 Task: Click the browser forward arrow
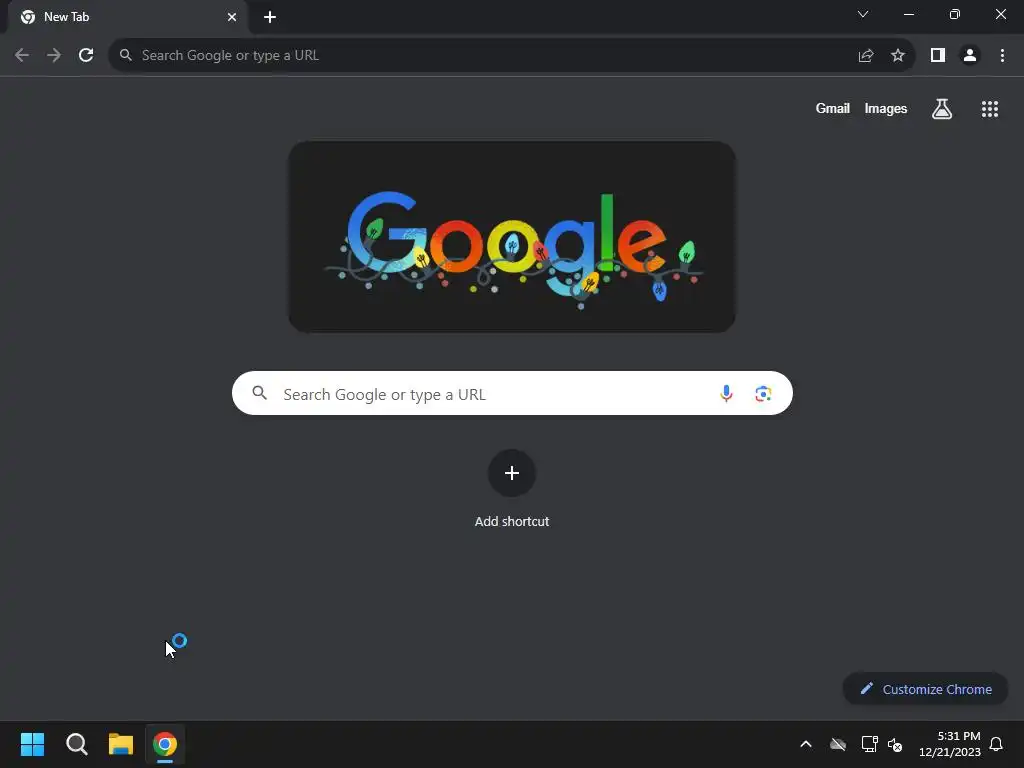(x=54, y=56)
